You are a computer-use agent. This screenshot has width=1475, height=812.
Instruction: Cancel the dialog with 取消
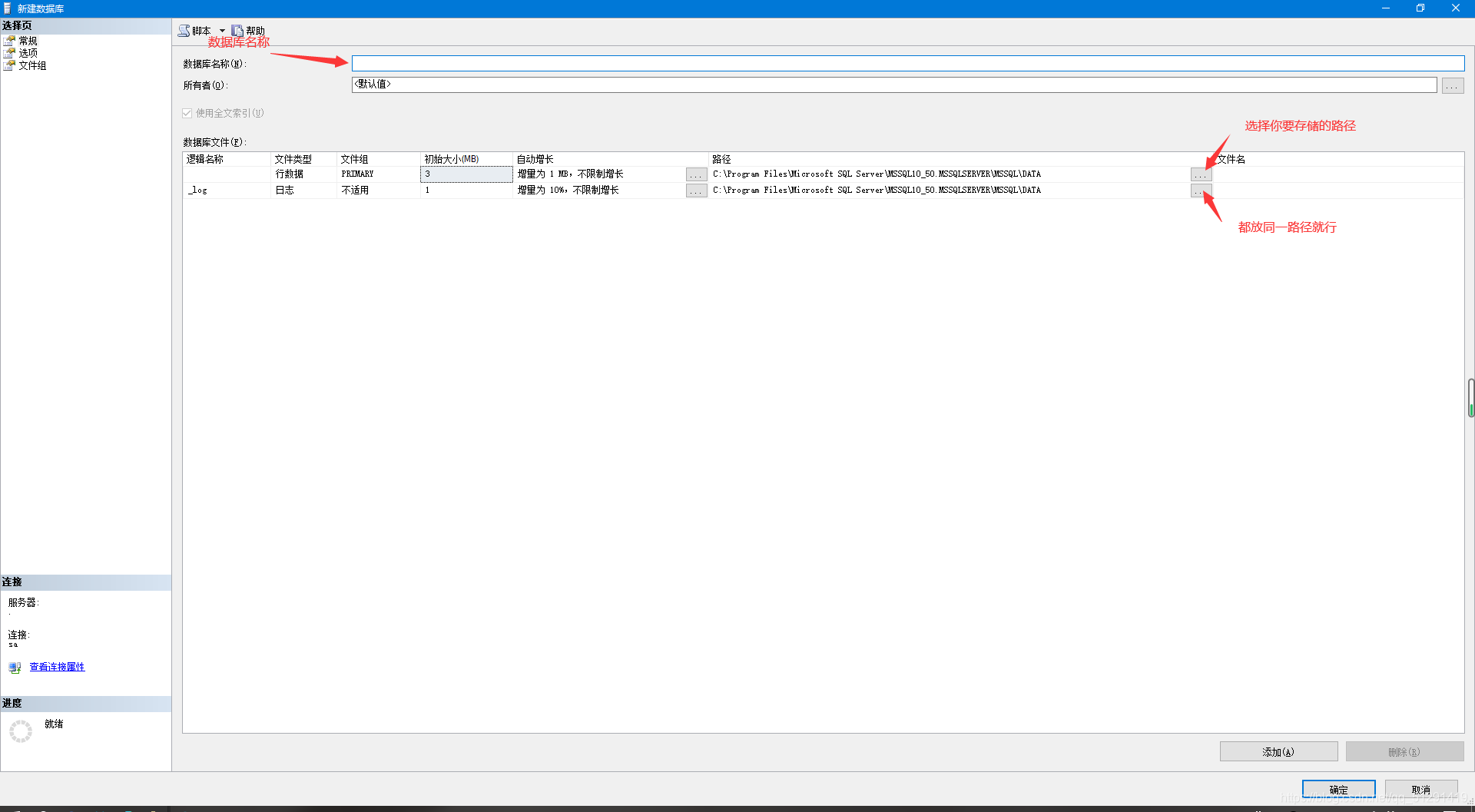pos(1421,789)
